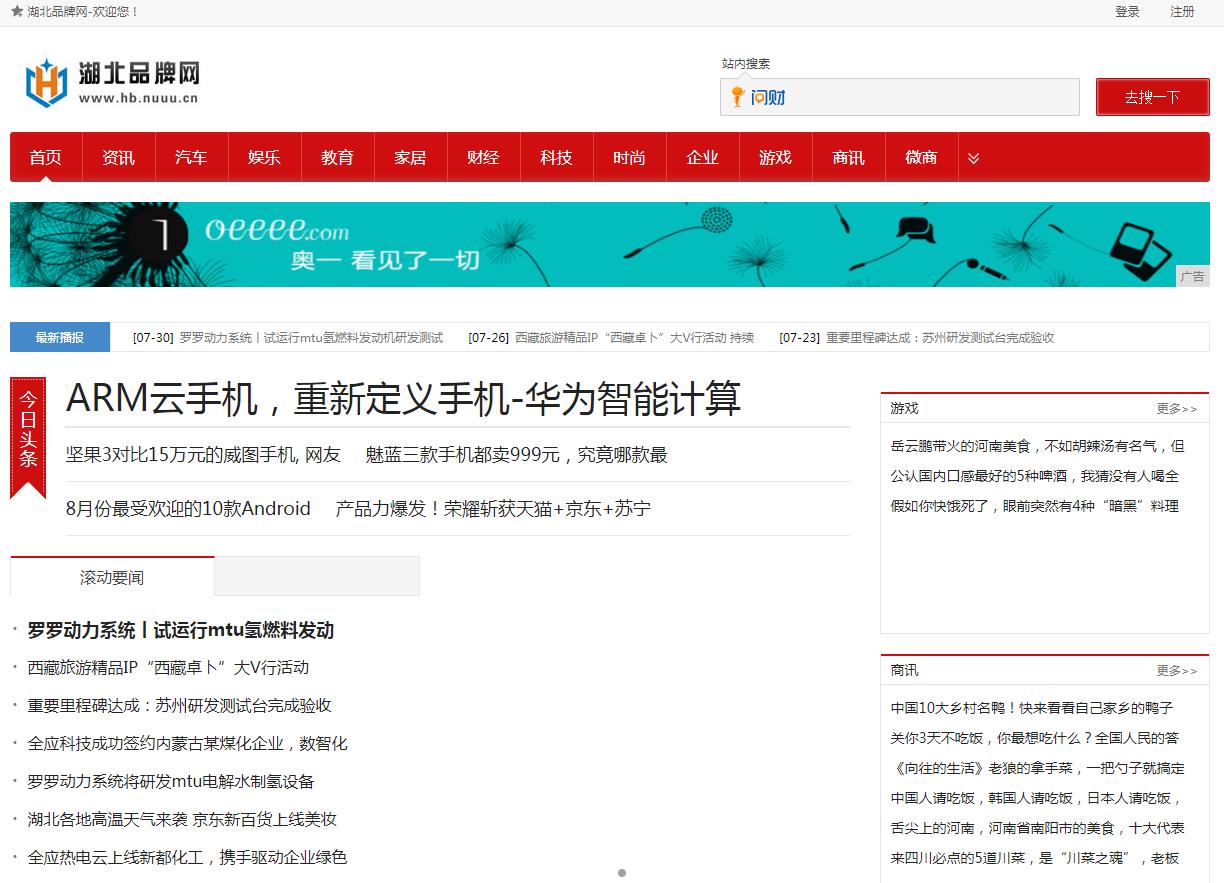The height and width of the screenshot is (883, 1224).
Task: Open the 首页 nav item
Action: click(x=45, y=158)
